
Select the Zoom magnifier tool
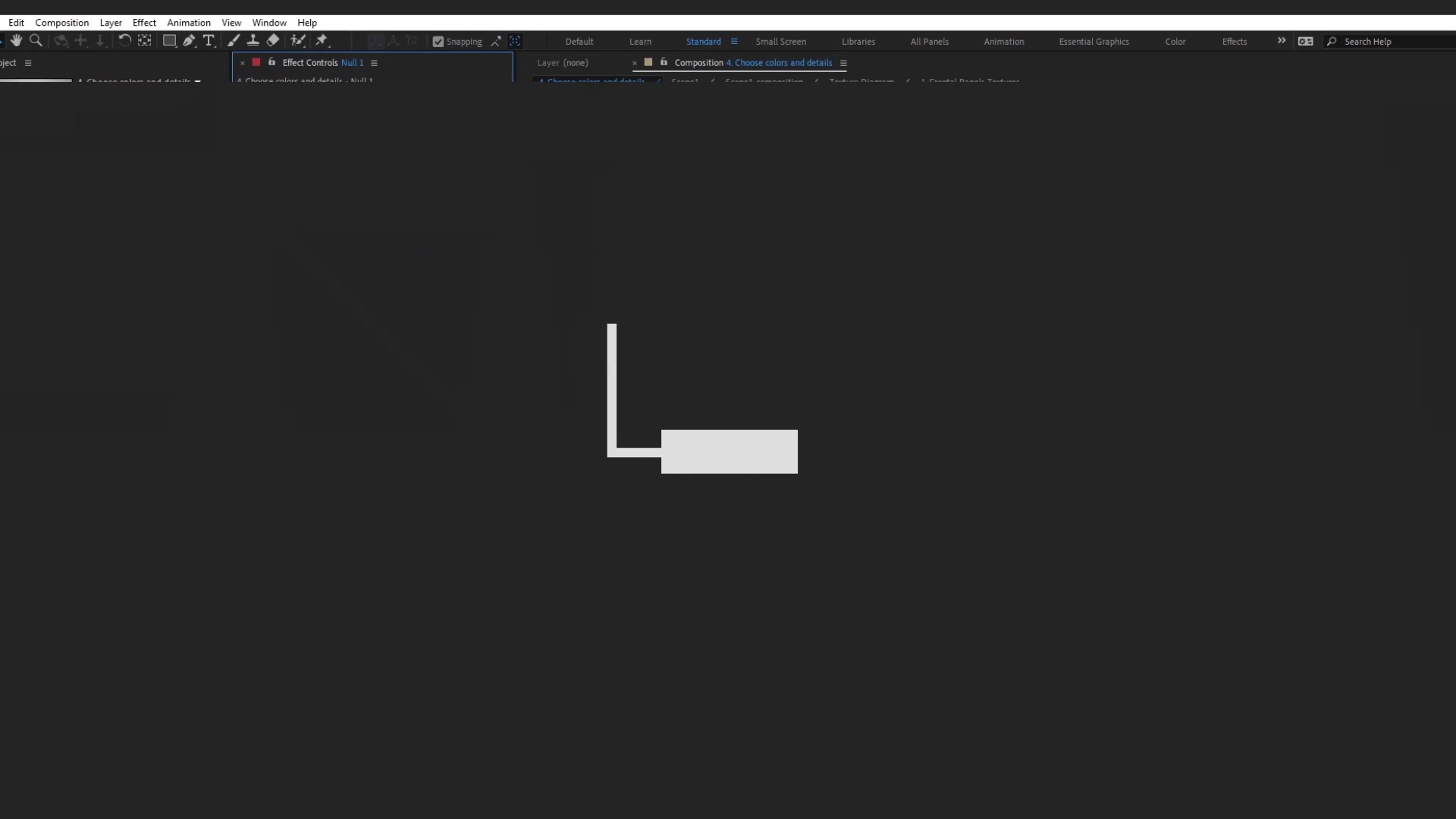pos(36,41)
